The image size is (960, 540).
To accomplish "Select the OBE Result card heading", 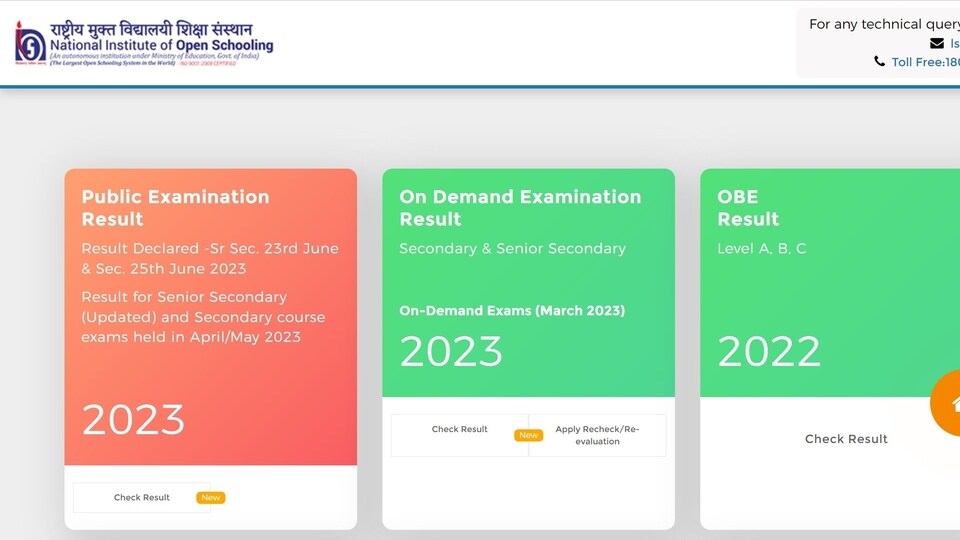I will [748, 208].
